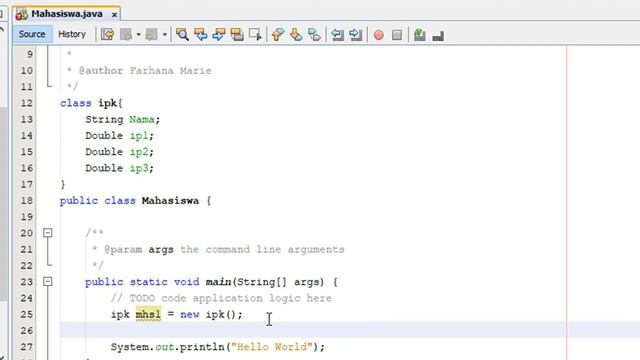Image resolution: width=640 pixels, height=360 pixels.
Task: Toggle Rectangular Selection icon
Action: point(255,35)
